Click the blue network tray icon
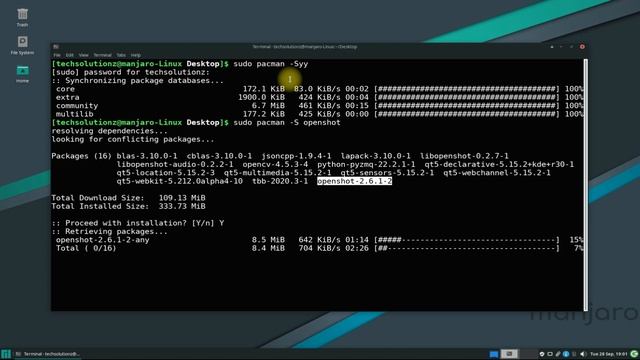This screenshot has height=360, width=640. click(566, 354)
